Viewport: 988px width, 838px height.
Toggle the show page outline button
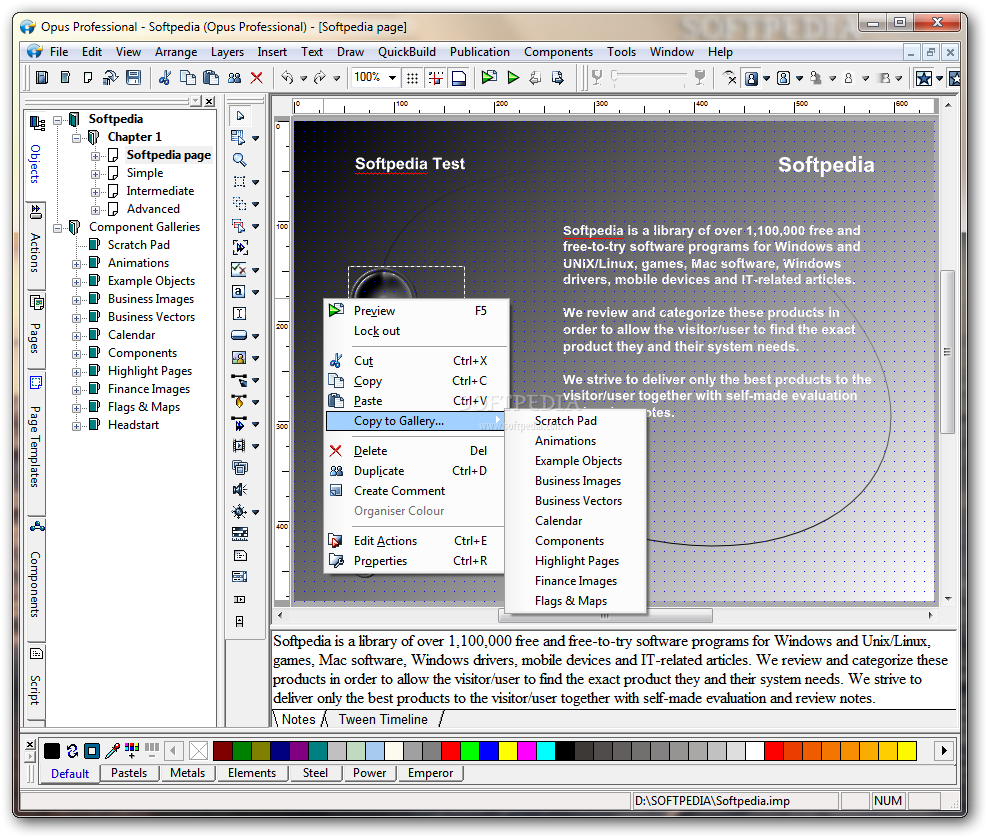(459, 77)
